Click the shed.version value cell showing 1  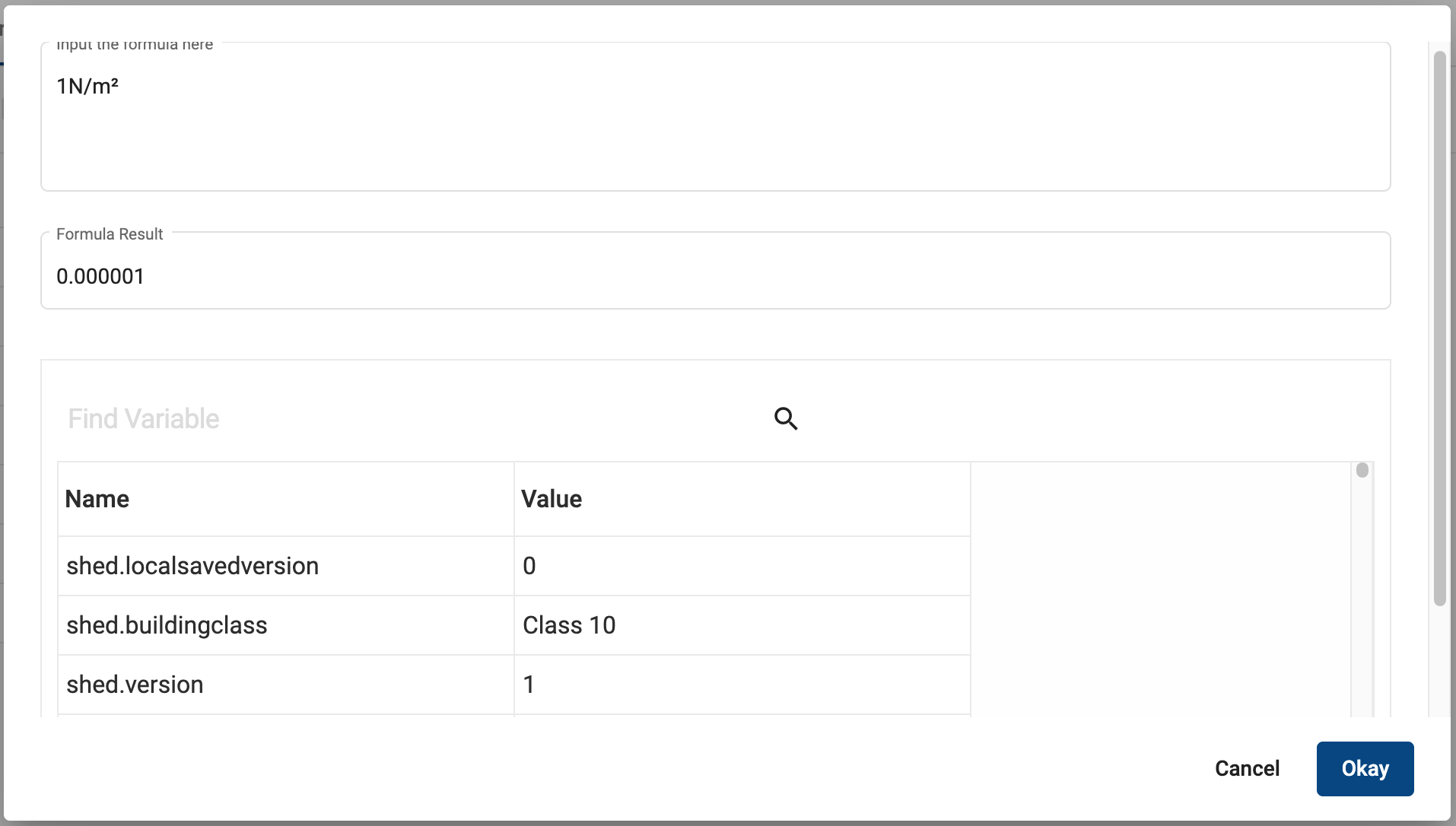[x=529, y=685]
